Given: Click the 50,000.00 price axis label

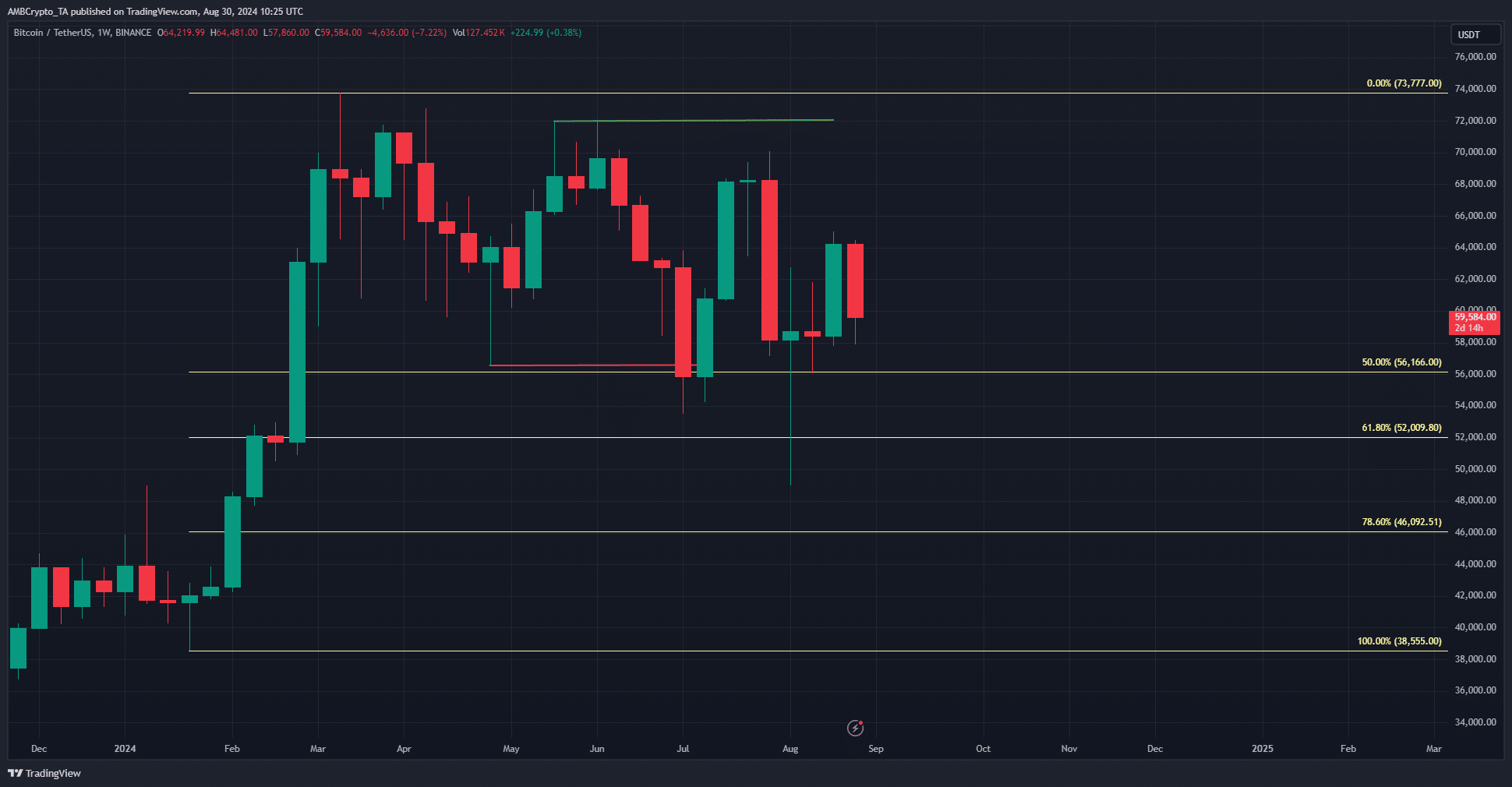Looking at the screenshot, I should (x=1475, y=469).
